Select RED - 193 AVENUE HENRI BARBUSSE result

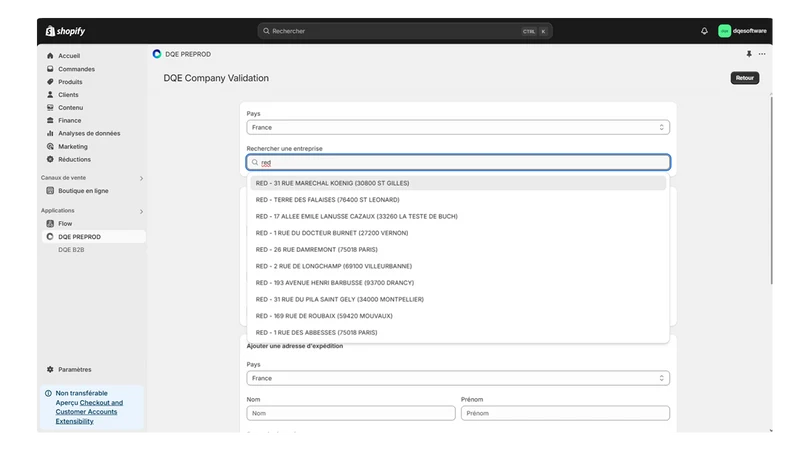pos(458,283)
